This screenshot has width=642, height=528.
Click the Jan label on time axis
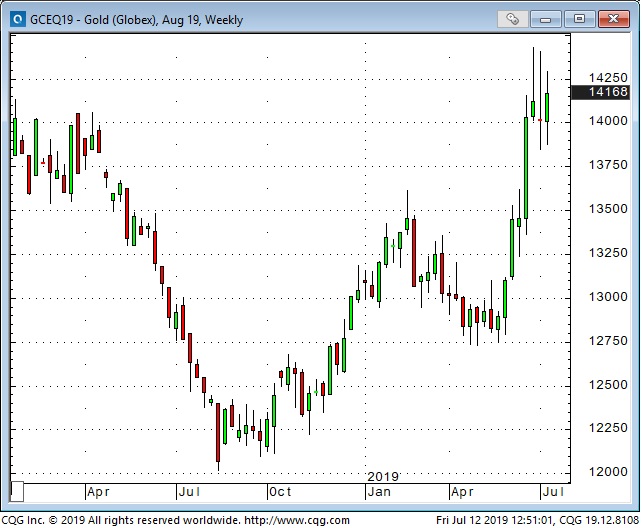pos(379,492)
